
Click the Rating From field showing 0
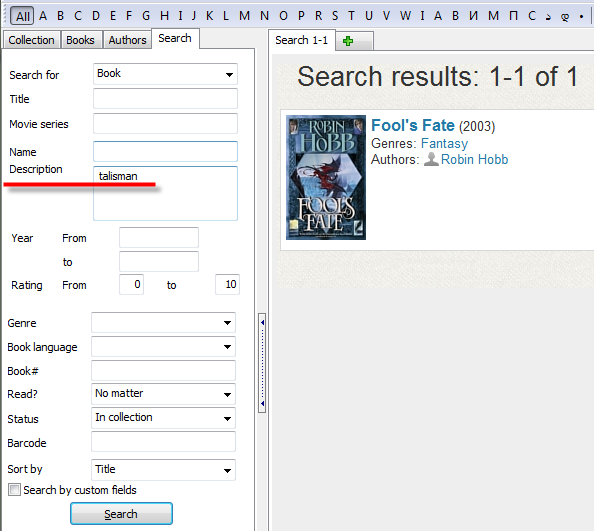pyautogui.click(x=131, y=284)
